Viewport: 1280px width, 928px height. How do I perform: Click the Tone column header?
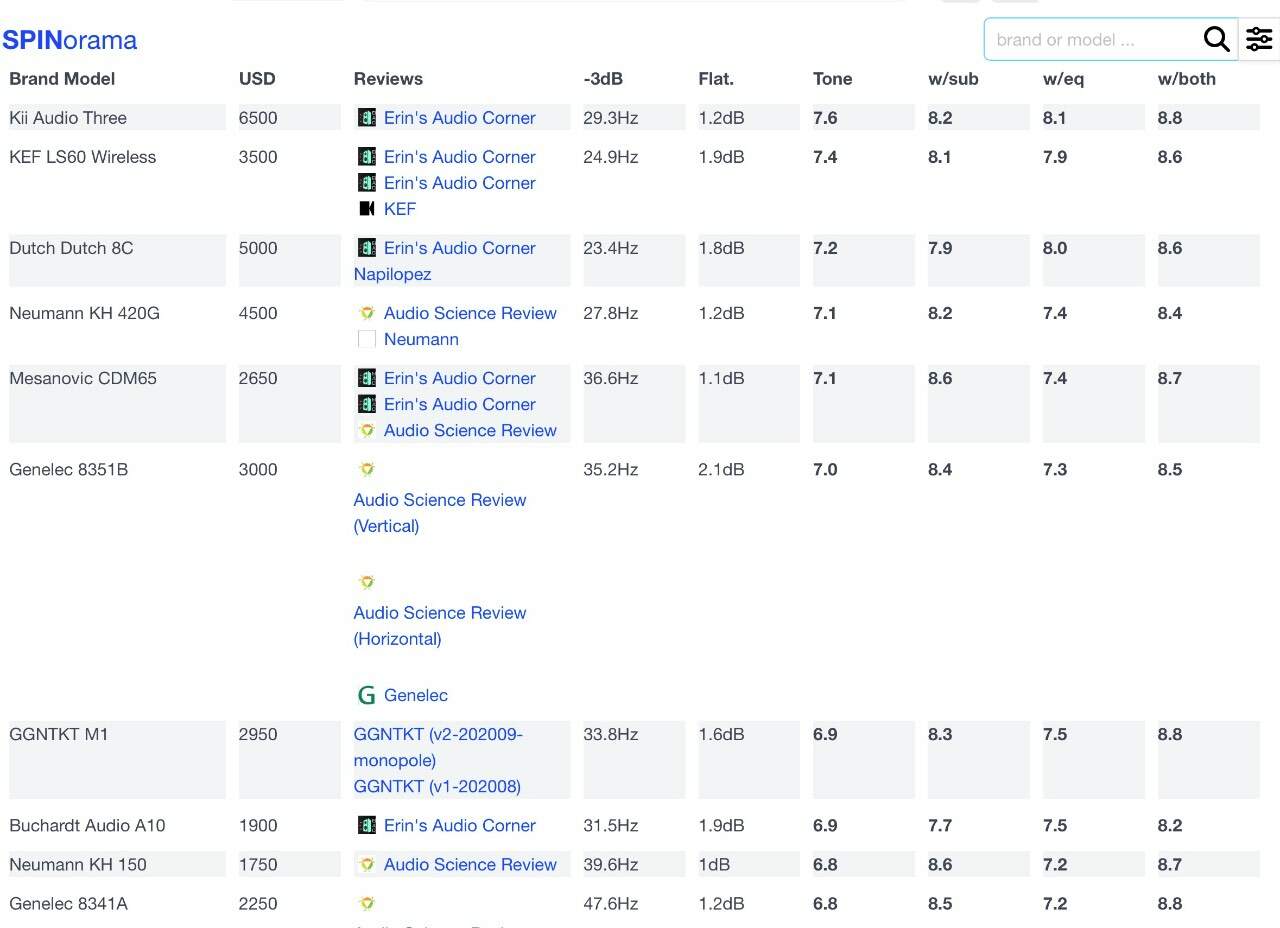point(832,79)
